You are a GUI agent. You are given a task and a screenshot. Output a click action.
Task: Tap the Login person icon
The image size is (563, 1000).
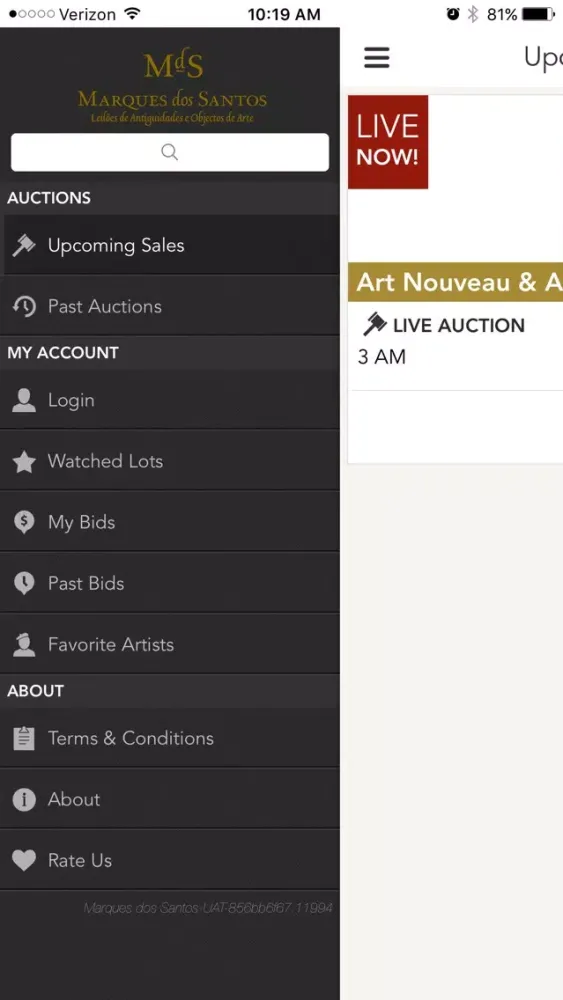tap(24, 401)
